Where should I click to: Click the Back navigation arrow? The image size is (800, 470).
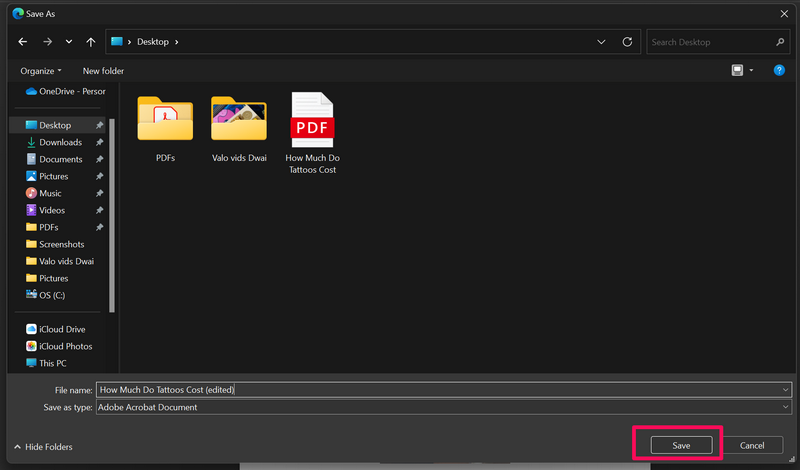coord(23,42)
